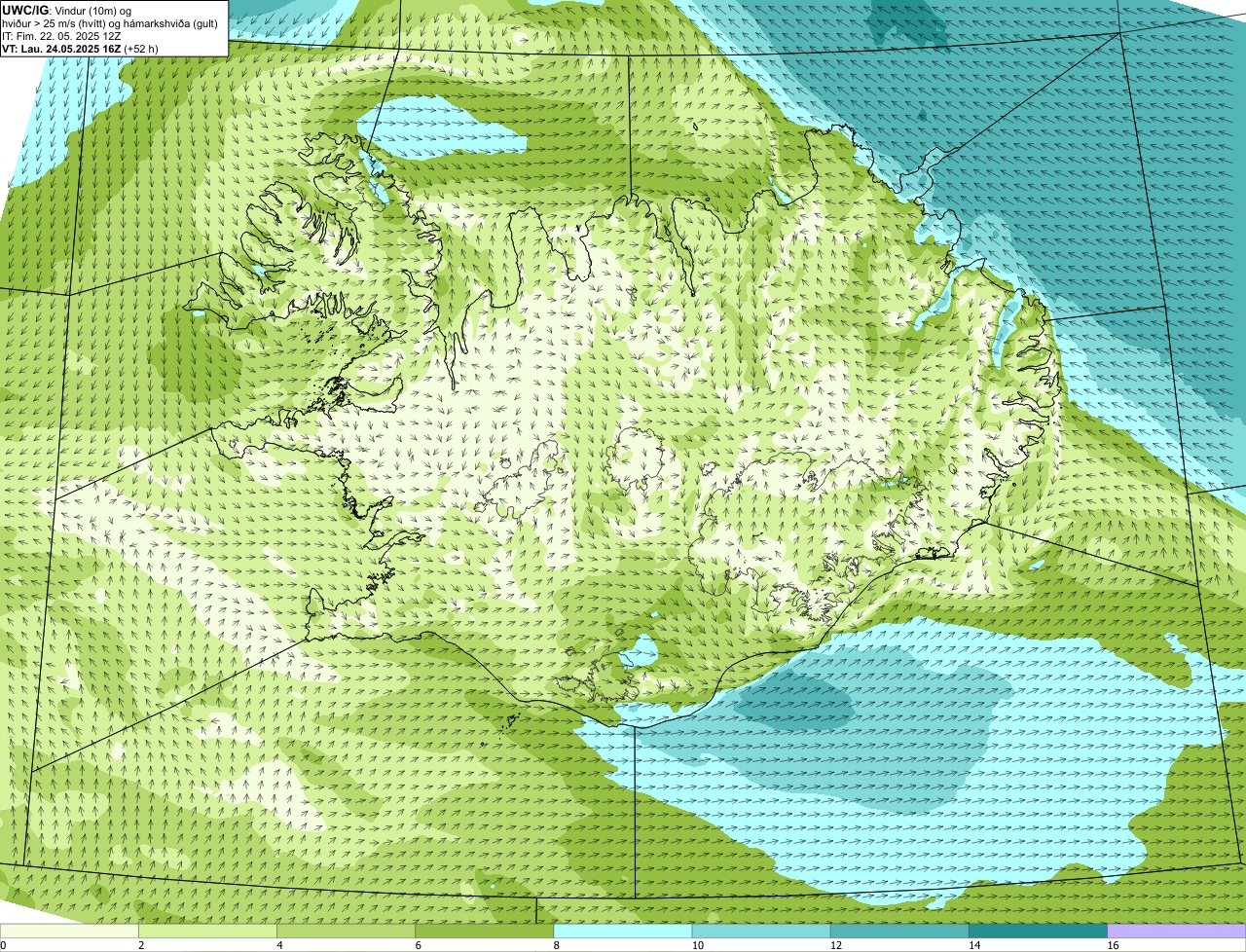
Task: Click the '6' scale label
Action: click(x=418, y=945)
